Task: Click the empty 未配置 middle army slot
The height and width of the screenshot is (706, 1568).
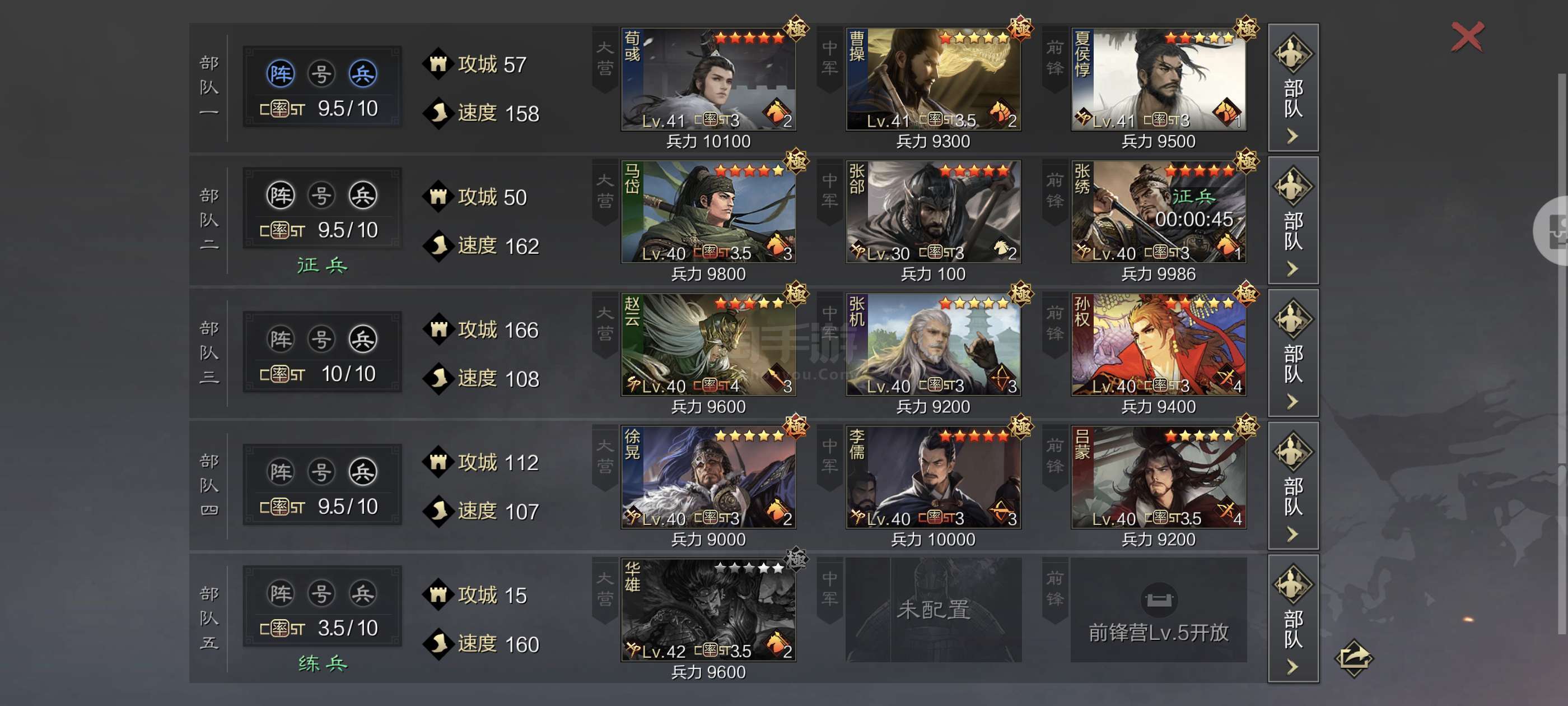Action: (933, 610)
